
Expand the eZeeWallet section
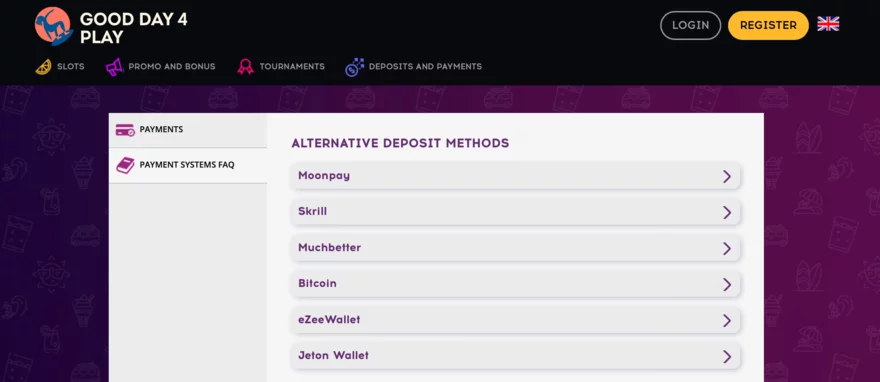click(516, 320)
